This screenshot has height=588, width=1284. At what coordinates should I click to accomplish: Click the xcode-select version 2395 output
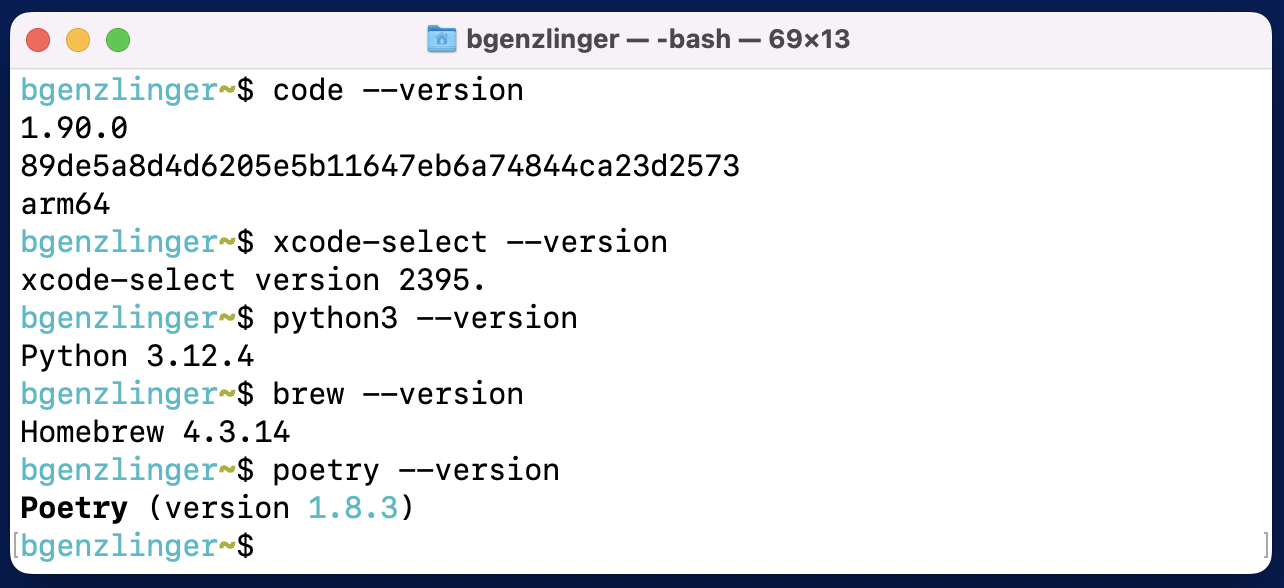coord(254,281)
